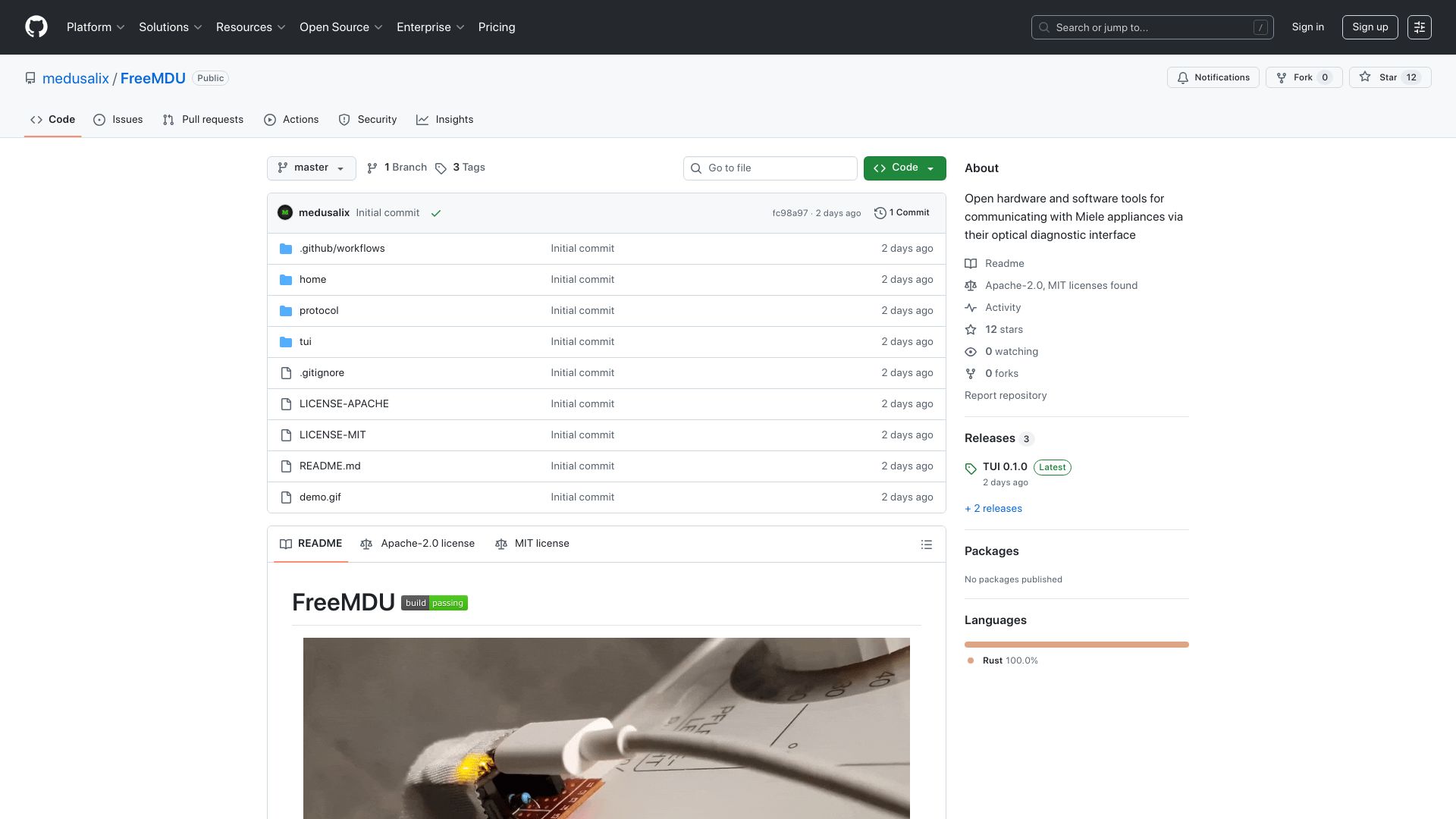Click the Sign in link

(1308, 27)
